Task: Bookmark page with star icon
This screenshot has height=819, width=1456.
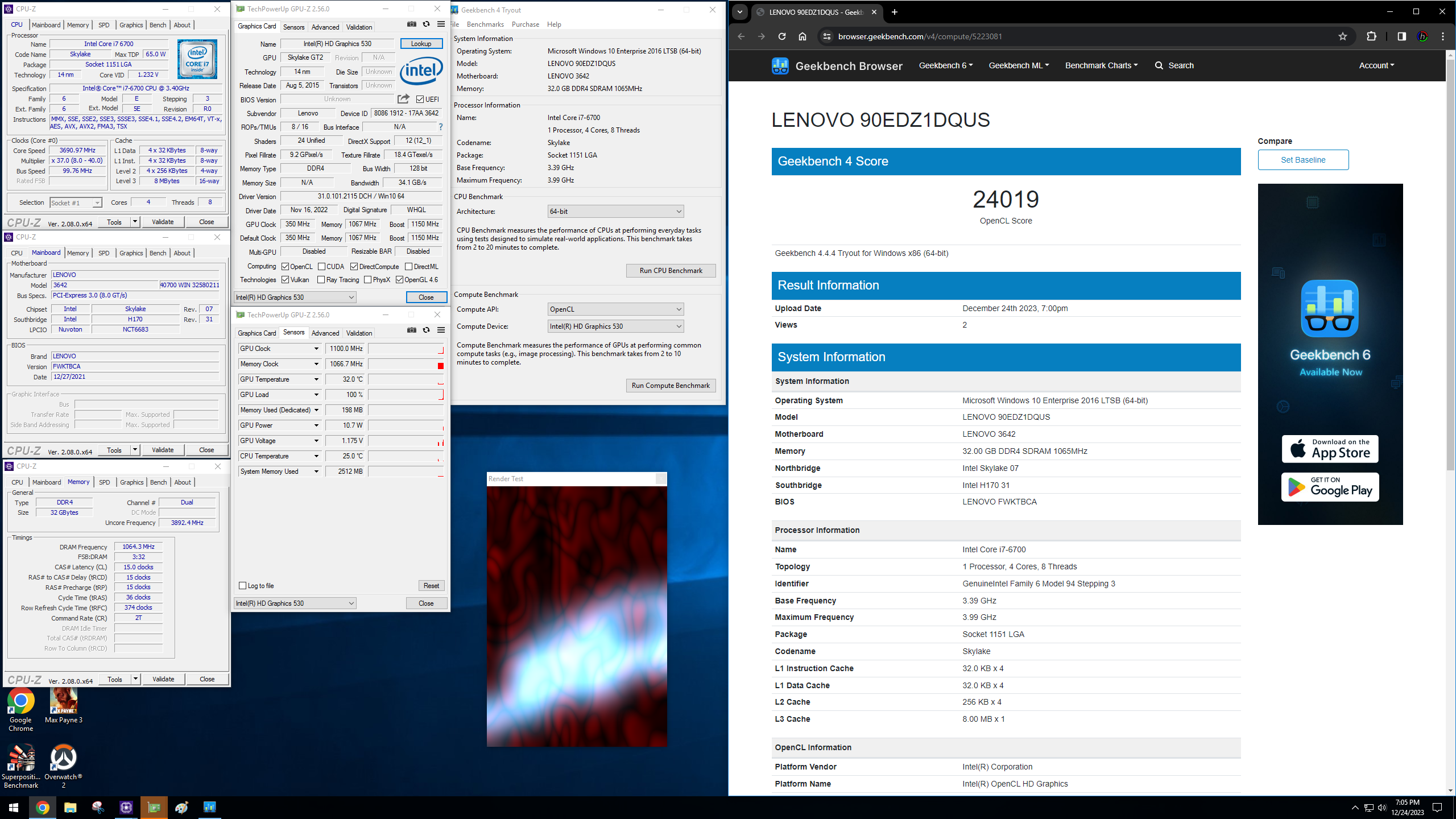Action: point(1343,36)
